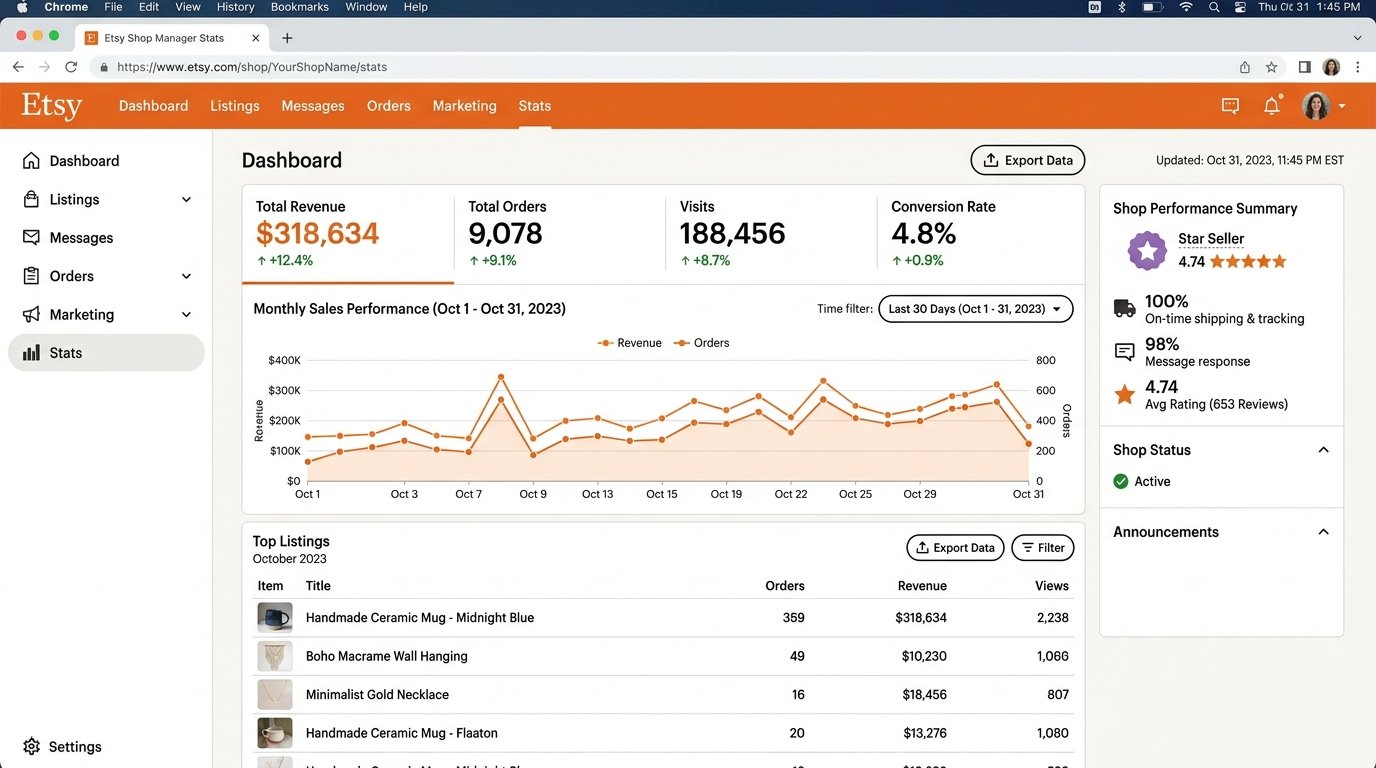Export Data for Top Listings
The width and height of the screenshot is (1376, 768).
pyautogui.click(x=955, y=547)
